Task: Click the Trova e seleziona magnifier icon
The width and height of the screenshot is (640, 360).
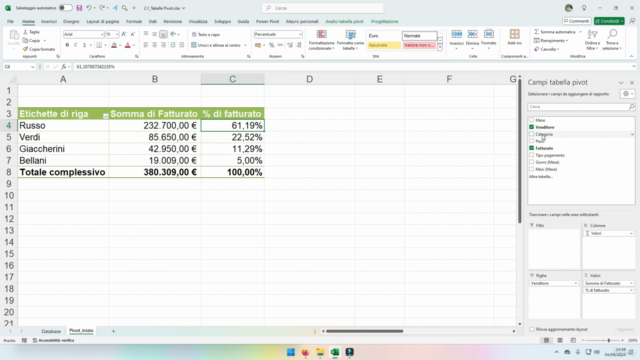Action: click(x=612, y=34)
